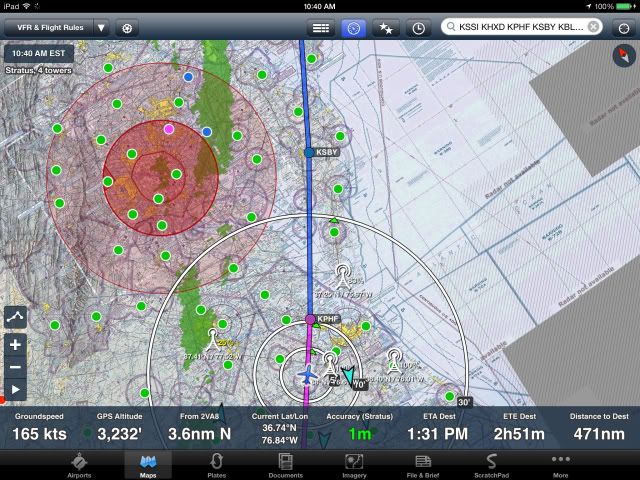Play the weather radar animation
Screen dimensions: 640x480
click(15, 390)
